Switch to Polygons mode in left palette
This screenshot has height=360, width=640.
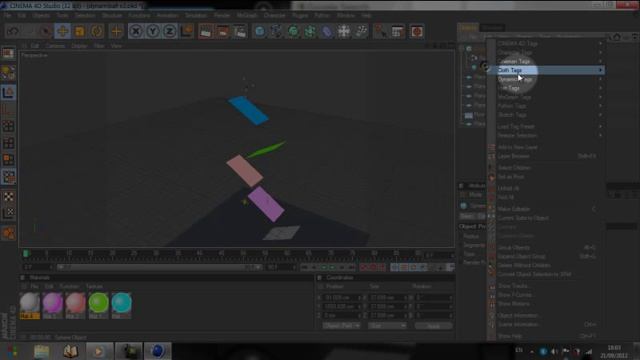click(8, 159)
